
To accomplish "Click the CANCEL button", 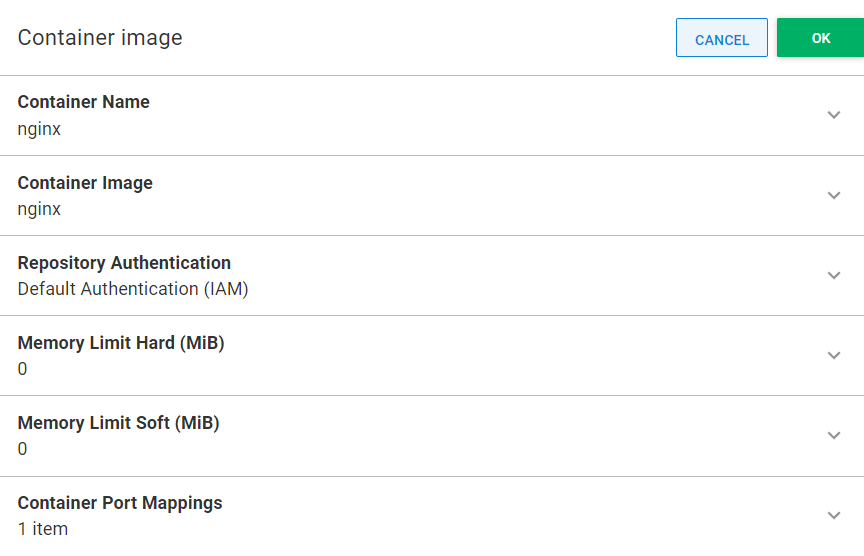I will 721,38.
